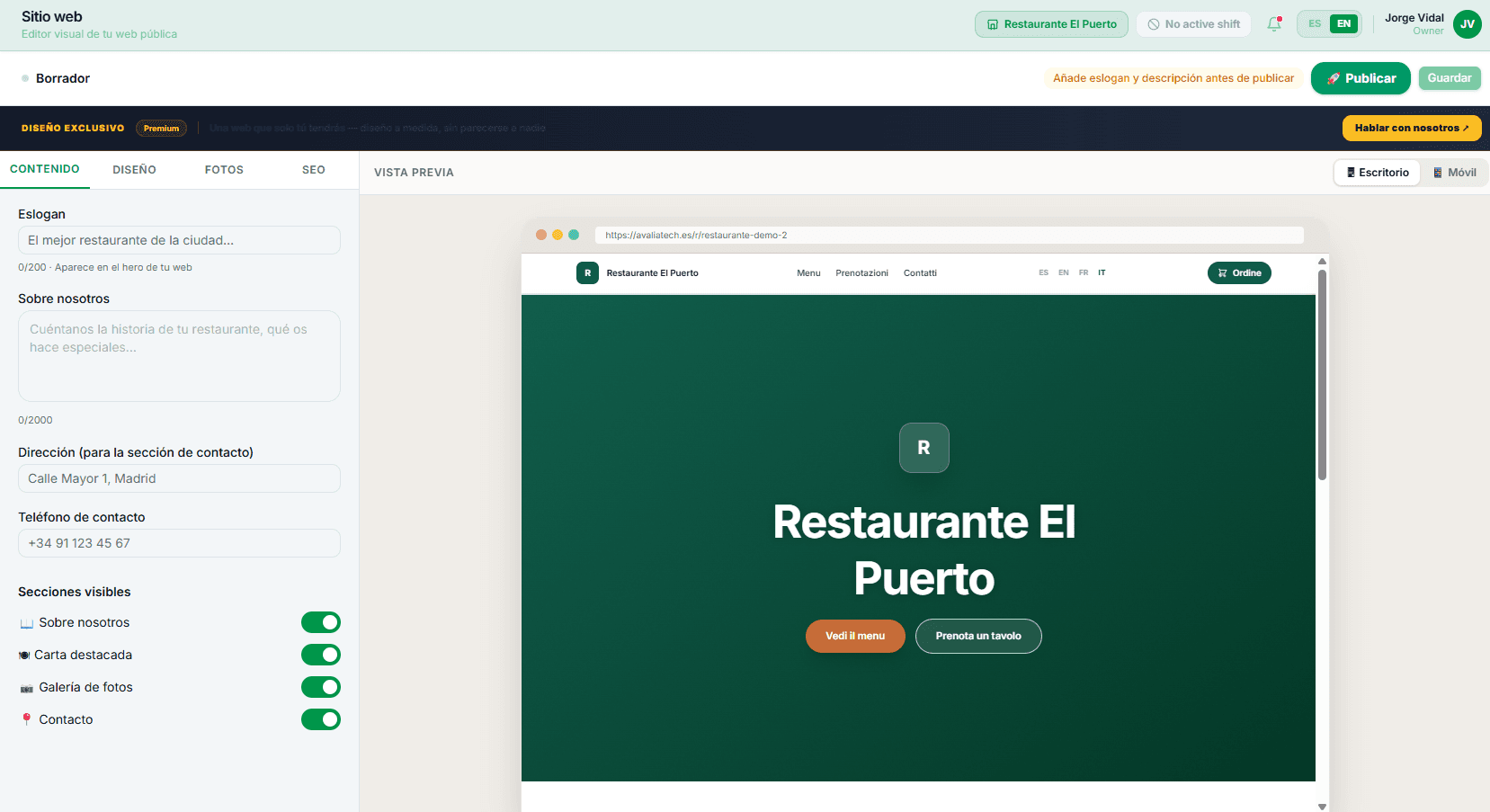
Task: Select ES language in preview site
Action: pos(1043,272)
